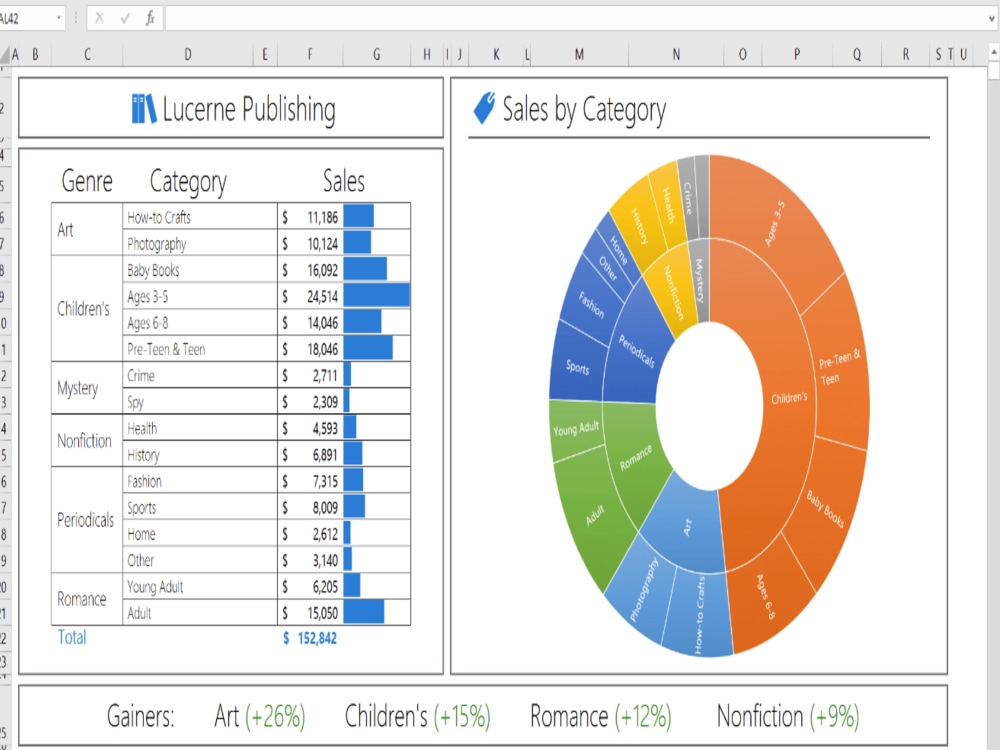Click the green Romance inner ring segment
This screenshot has height=750, width=1000.
(x=635, y=457)
